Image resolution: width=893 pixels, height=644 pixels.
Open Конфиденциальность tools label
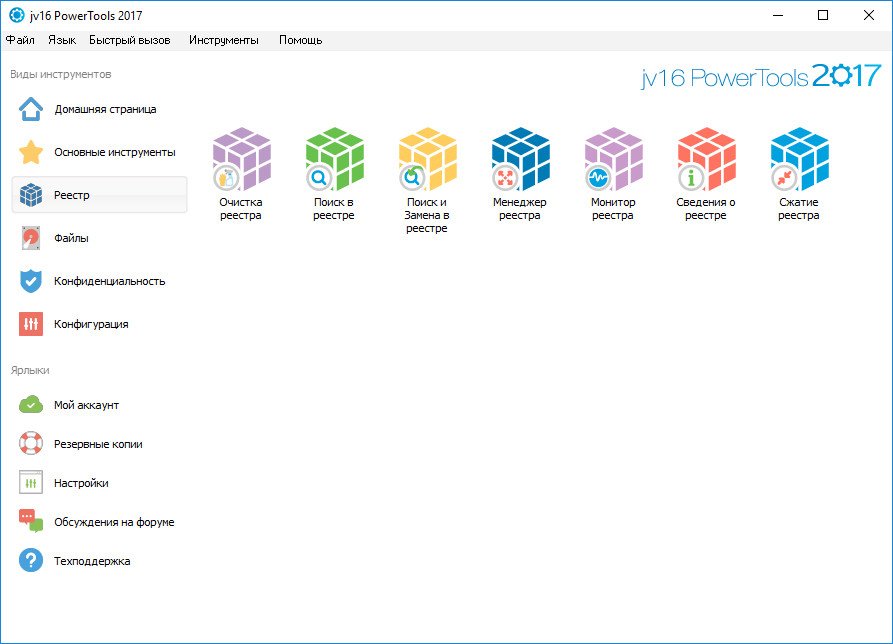110,281
